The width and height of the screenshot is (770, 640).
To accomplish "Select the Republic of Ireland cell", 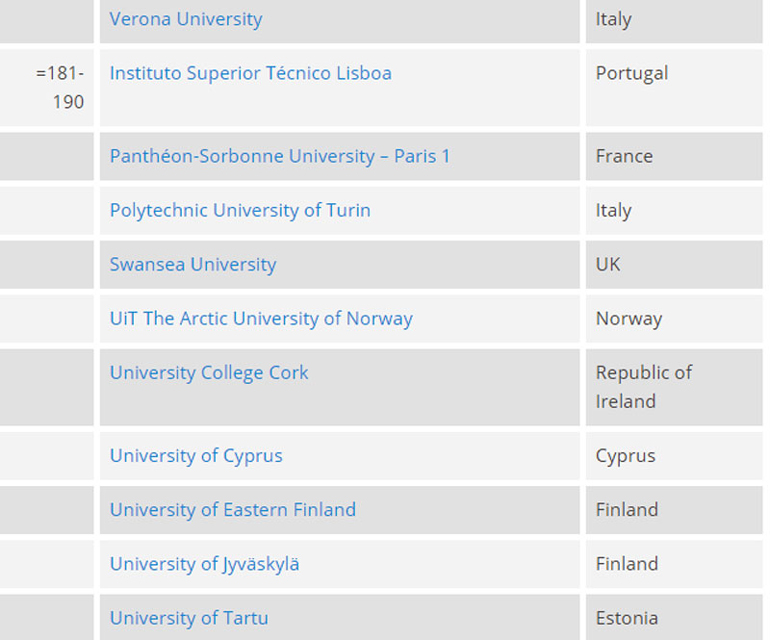I will (644, 386).
